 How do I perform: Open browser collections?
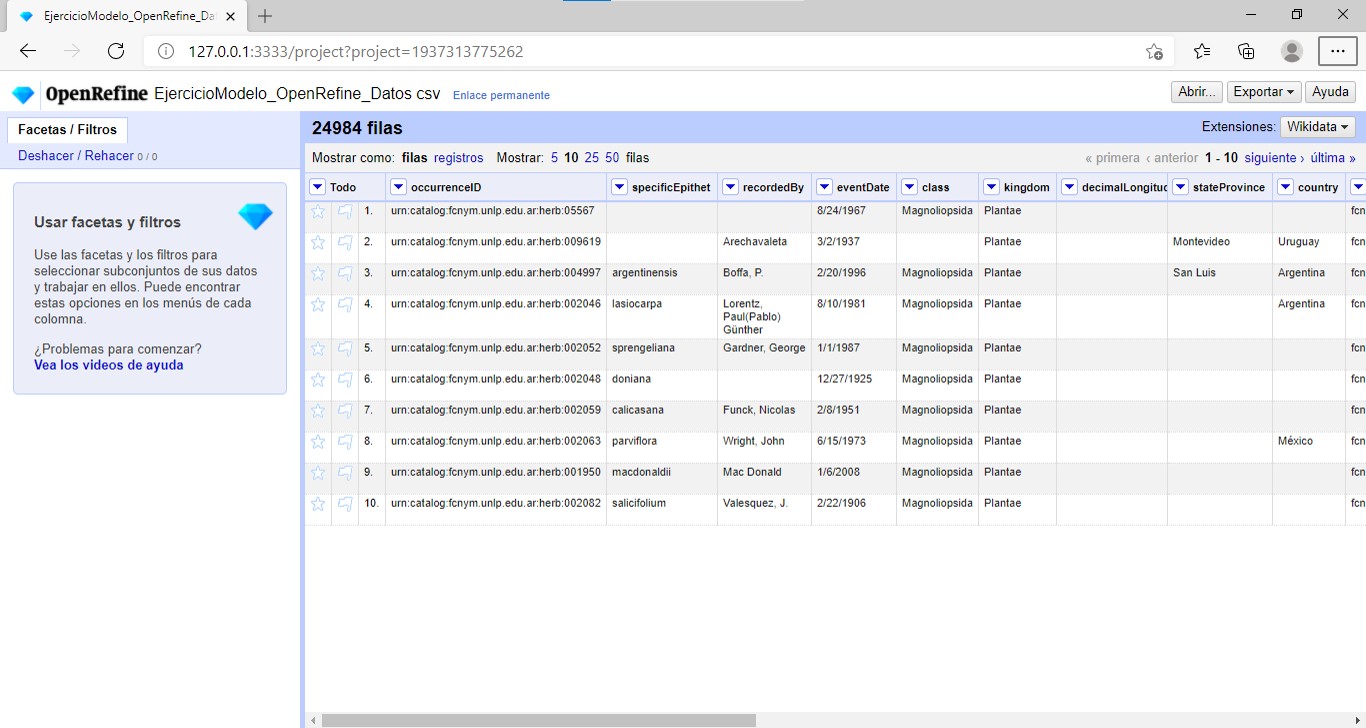(x=1246, y=51)
